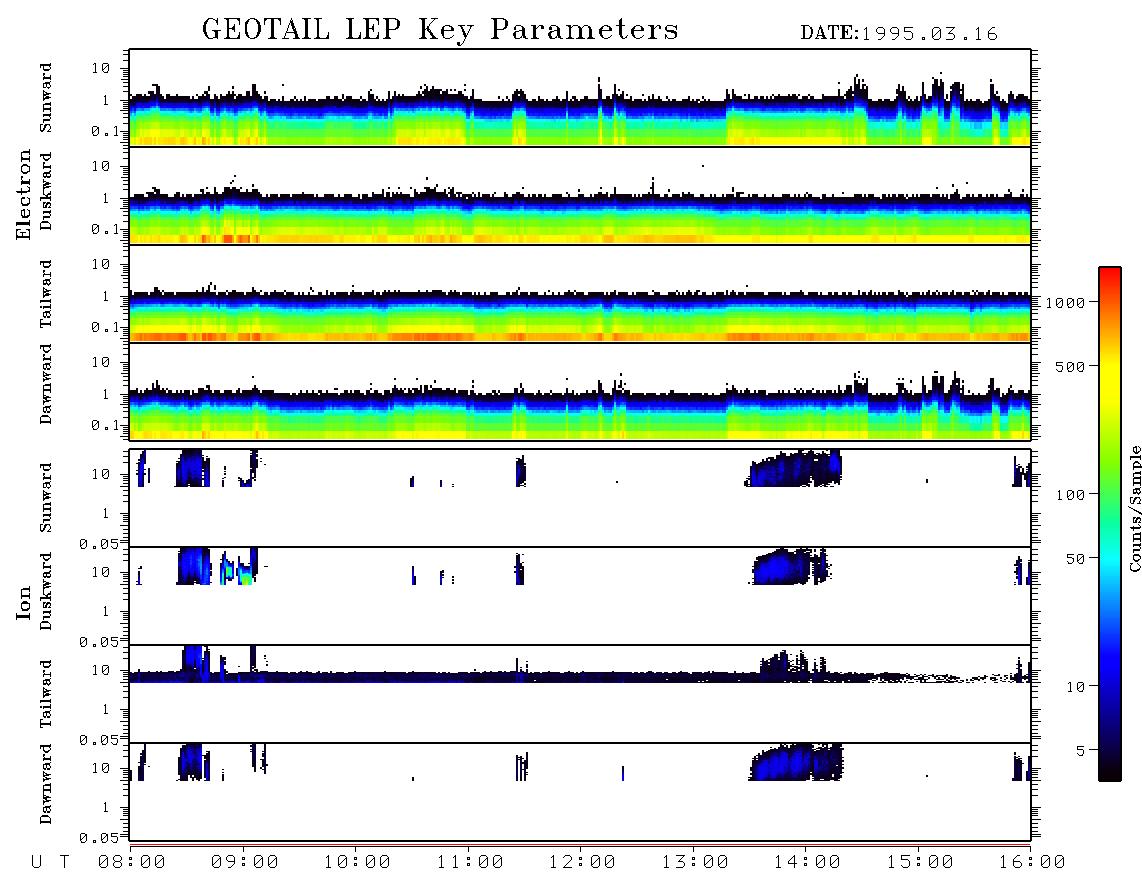
Task: Click the Ion Duskward panel label
Action: click(46, 591)
